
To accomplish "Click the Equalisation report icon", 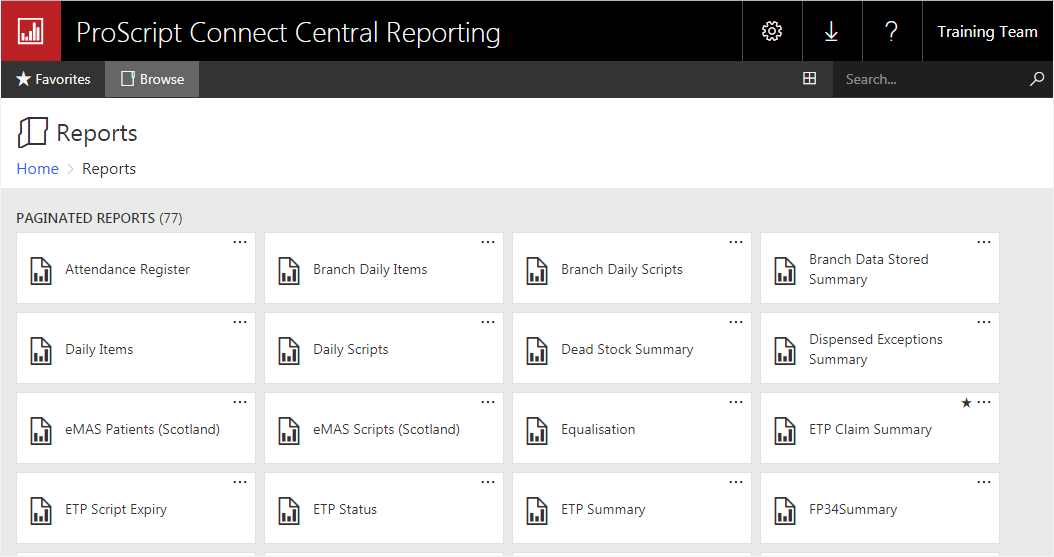I will click(537, 431).
